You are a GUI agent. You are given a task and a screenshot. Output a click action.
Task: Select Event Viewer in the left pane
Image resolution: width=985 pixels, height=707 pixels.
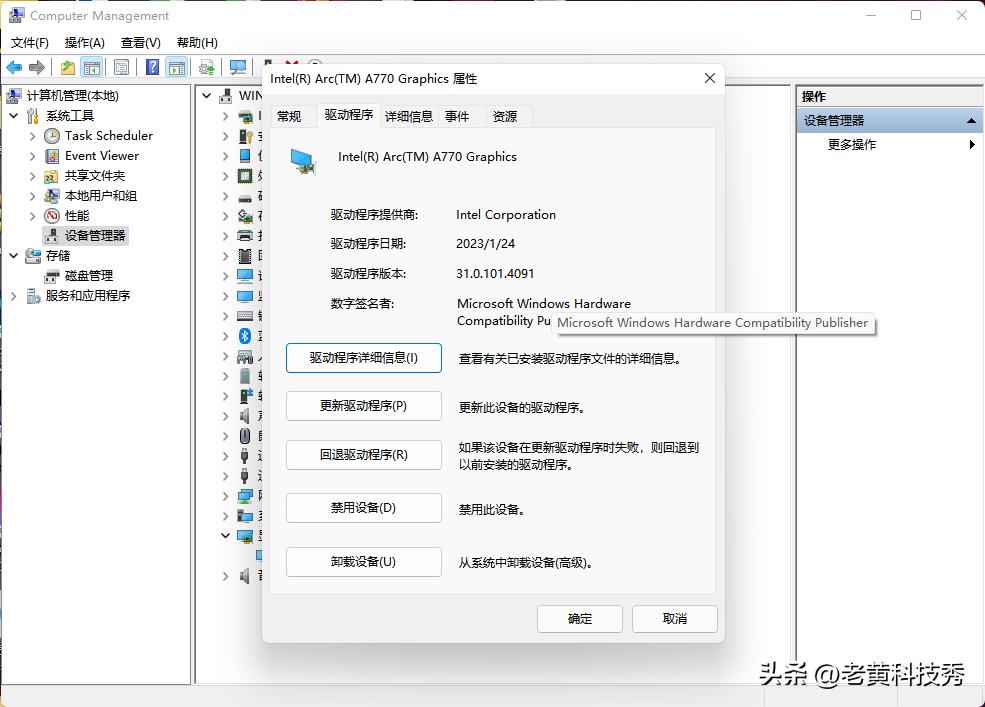point(100,155)
